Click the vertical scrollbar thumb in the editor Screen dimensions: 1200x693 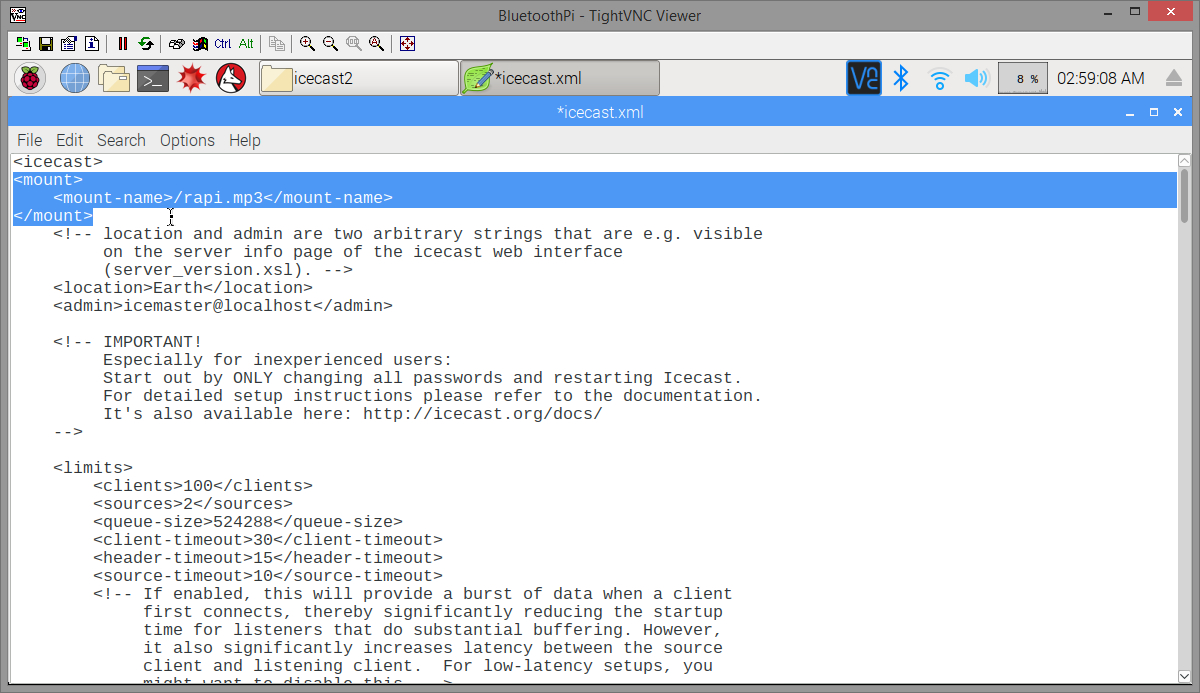[1185, 194]
